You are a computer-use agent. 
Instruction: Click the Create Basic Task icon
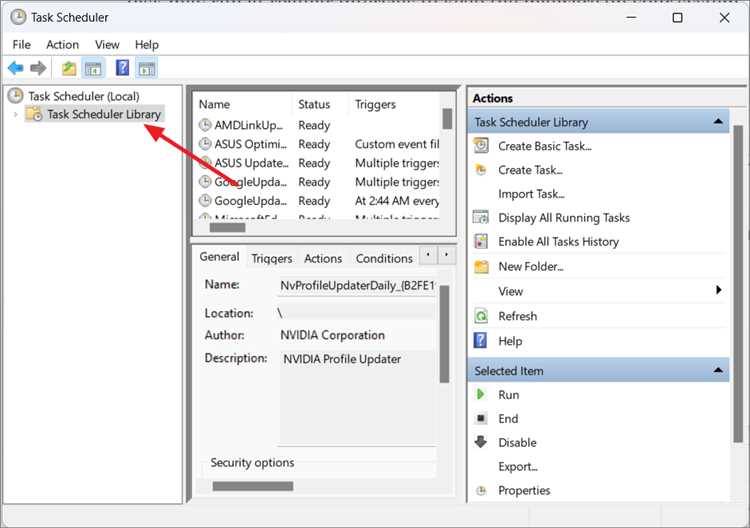[x=481, y=145]
